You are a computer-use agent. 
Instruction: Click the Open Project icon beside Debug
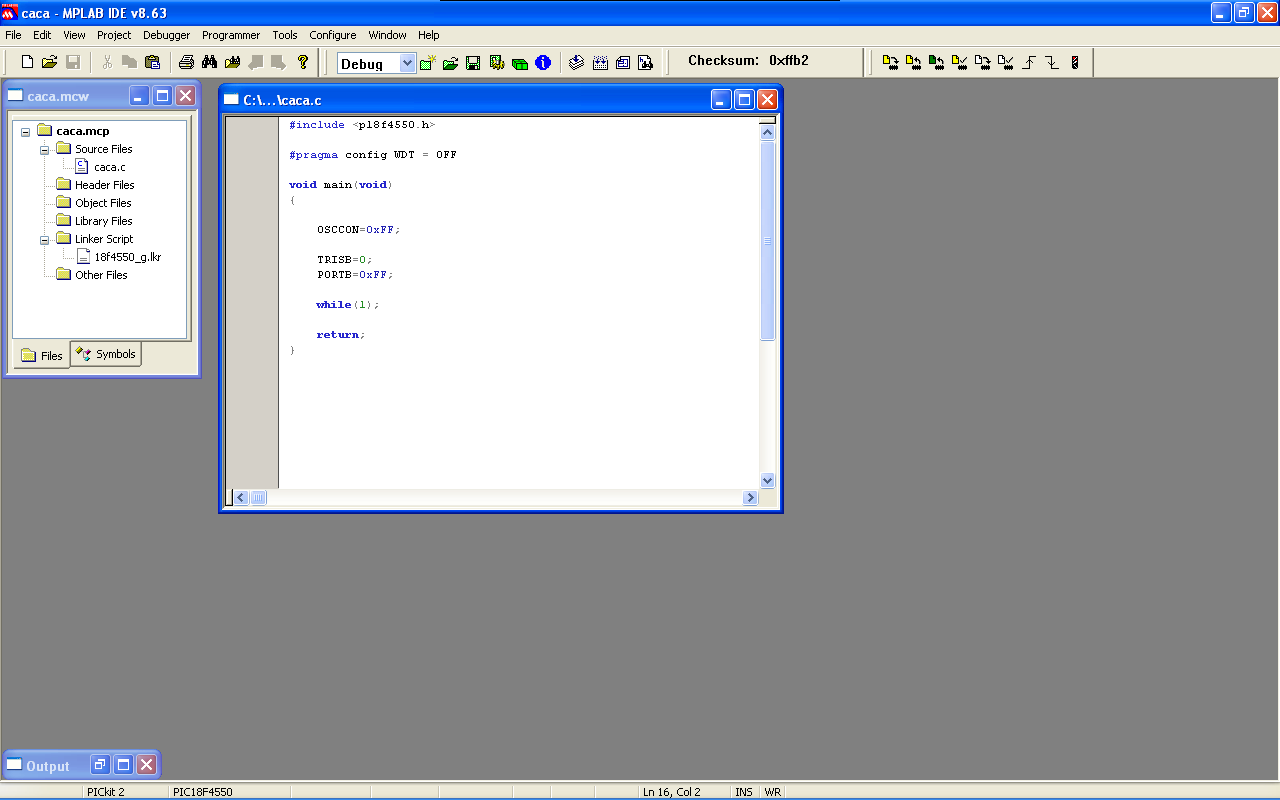451,63
